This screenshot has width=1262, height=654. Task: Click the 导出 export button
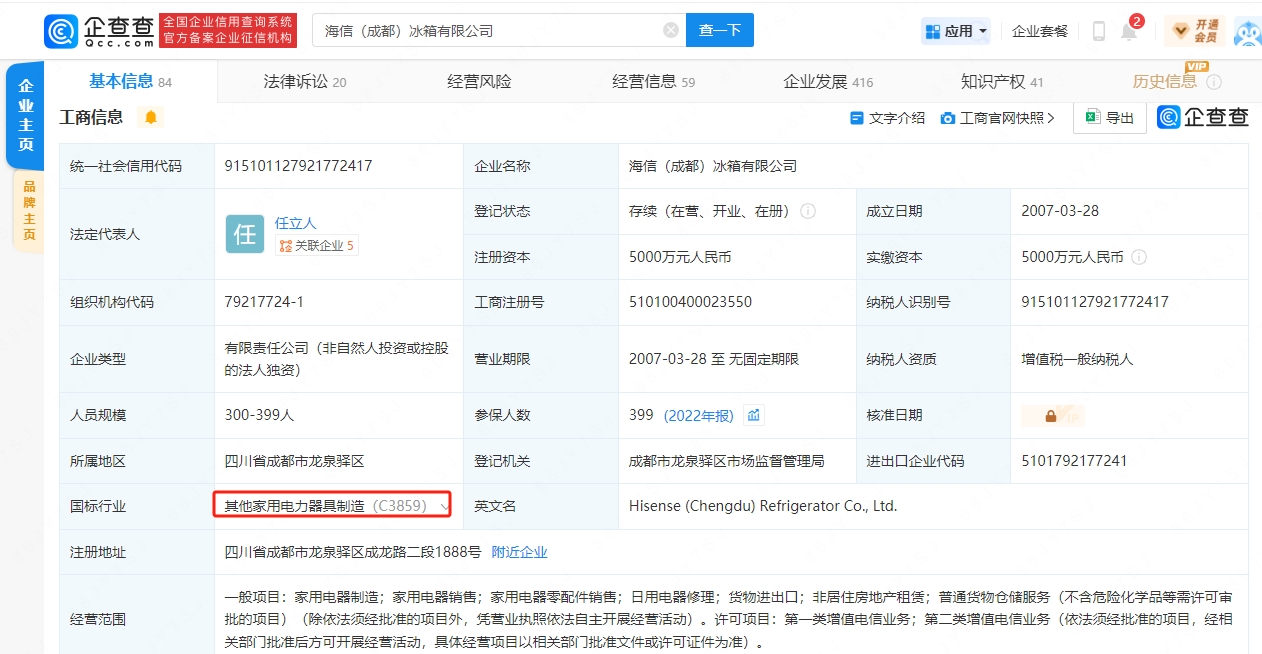(1109, 118)
